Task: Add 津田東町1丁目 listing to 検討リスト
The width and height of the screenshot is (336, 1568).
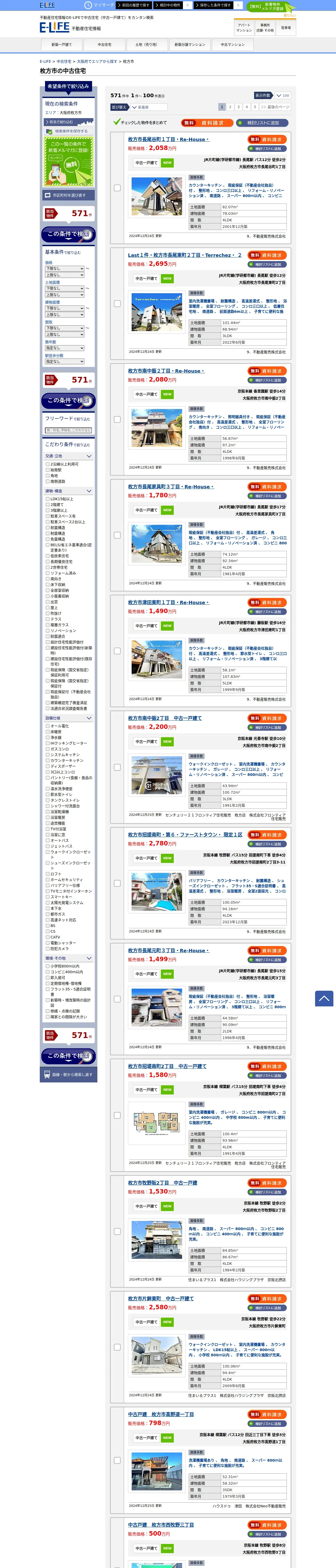Action: pyautogui.click(x=267, y=612)
